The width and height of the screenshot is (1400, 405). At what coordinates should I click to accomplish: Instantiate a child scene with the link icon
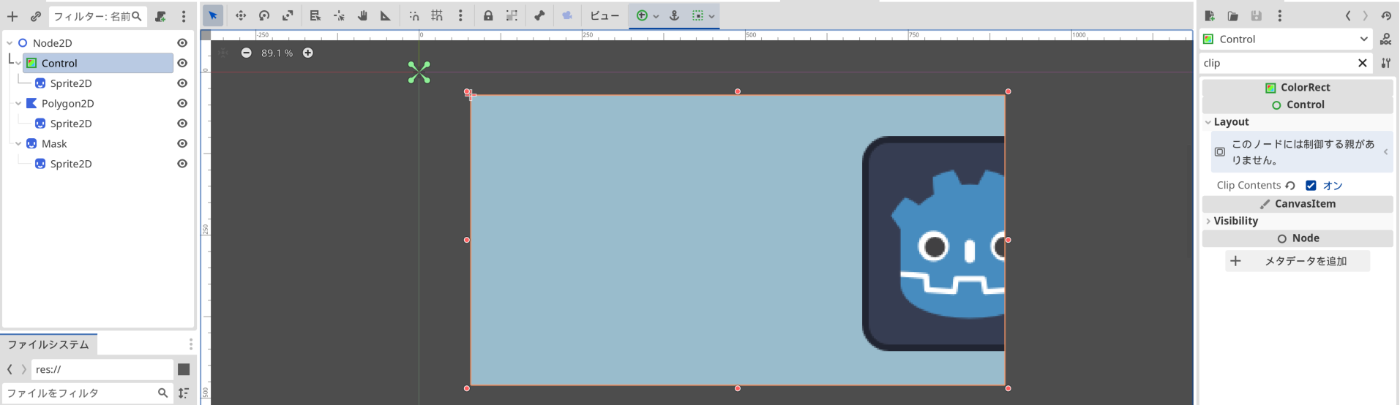click(35, 16)
